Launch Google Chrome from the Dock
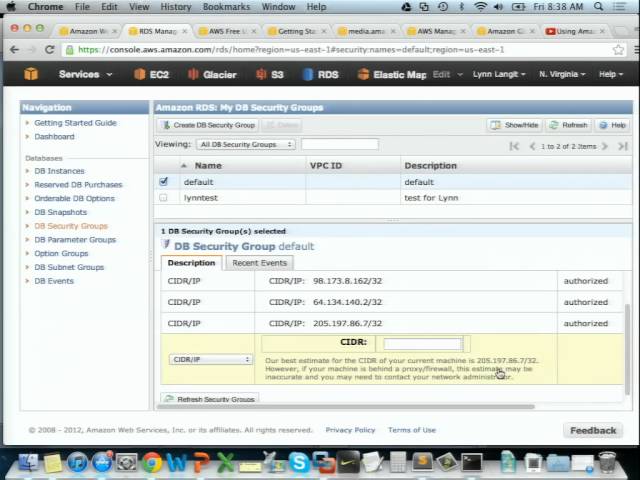 pos(151,463)
